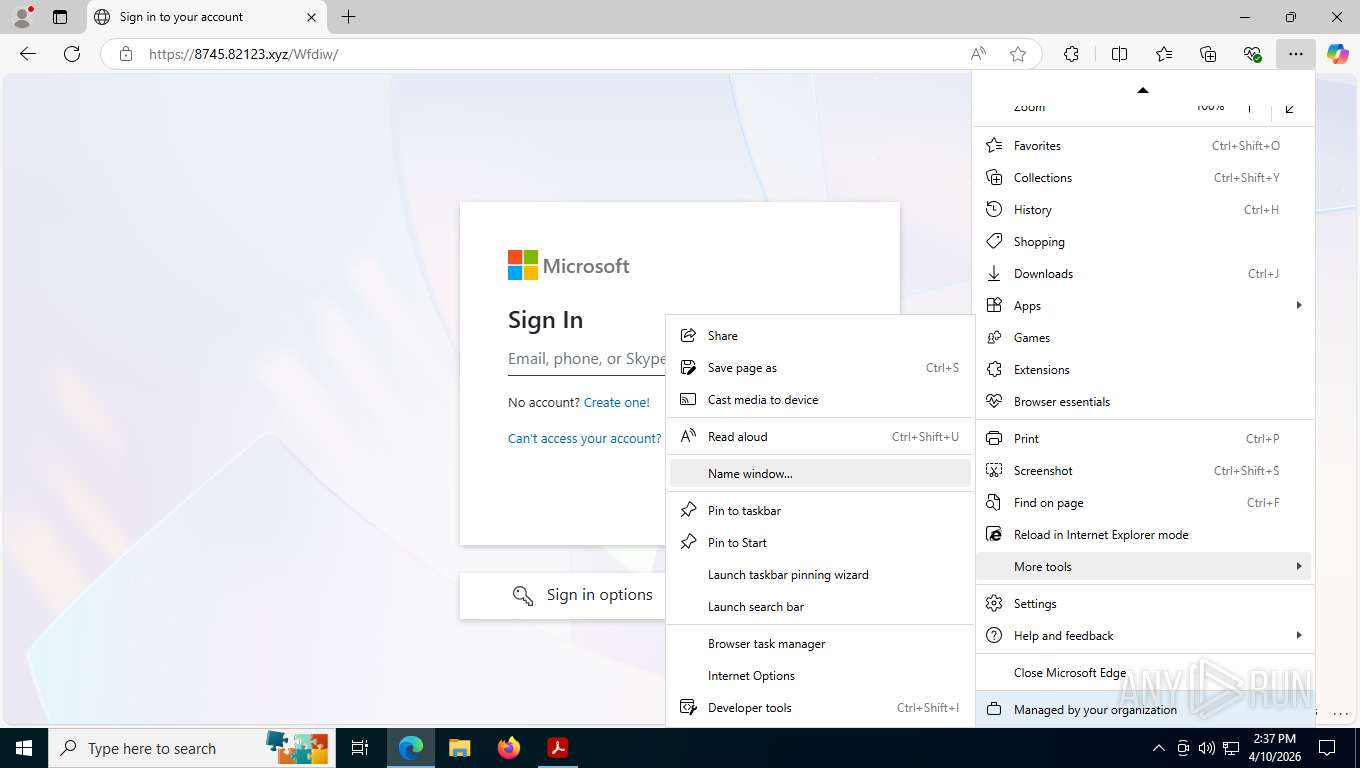The width and height of the screenshot is (1360, 768).
Task: Select Launch search bar
Action: coord(820,607)
